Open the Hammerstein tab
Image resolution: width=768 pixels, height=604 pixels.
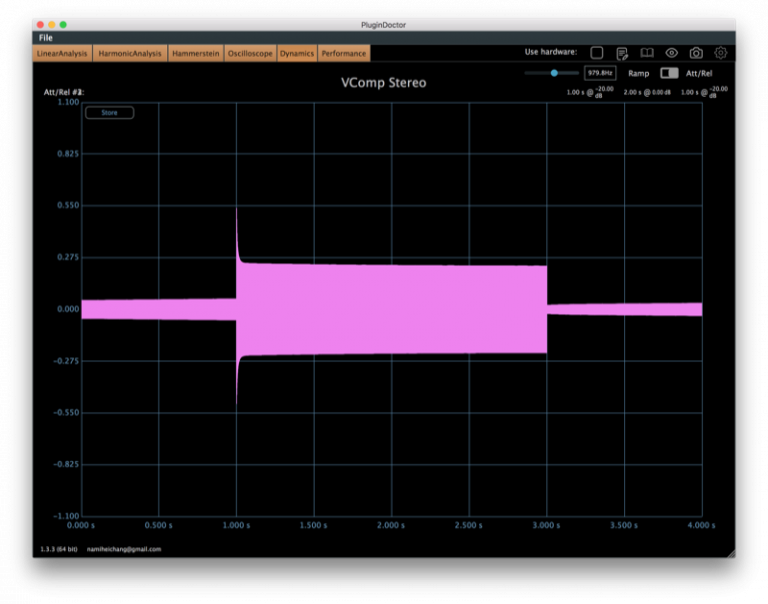tap(196, 53)
